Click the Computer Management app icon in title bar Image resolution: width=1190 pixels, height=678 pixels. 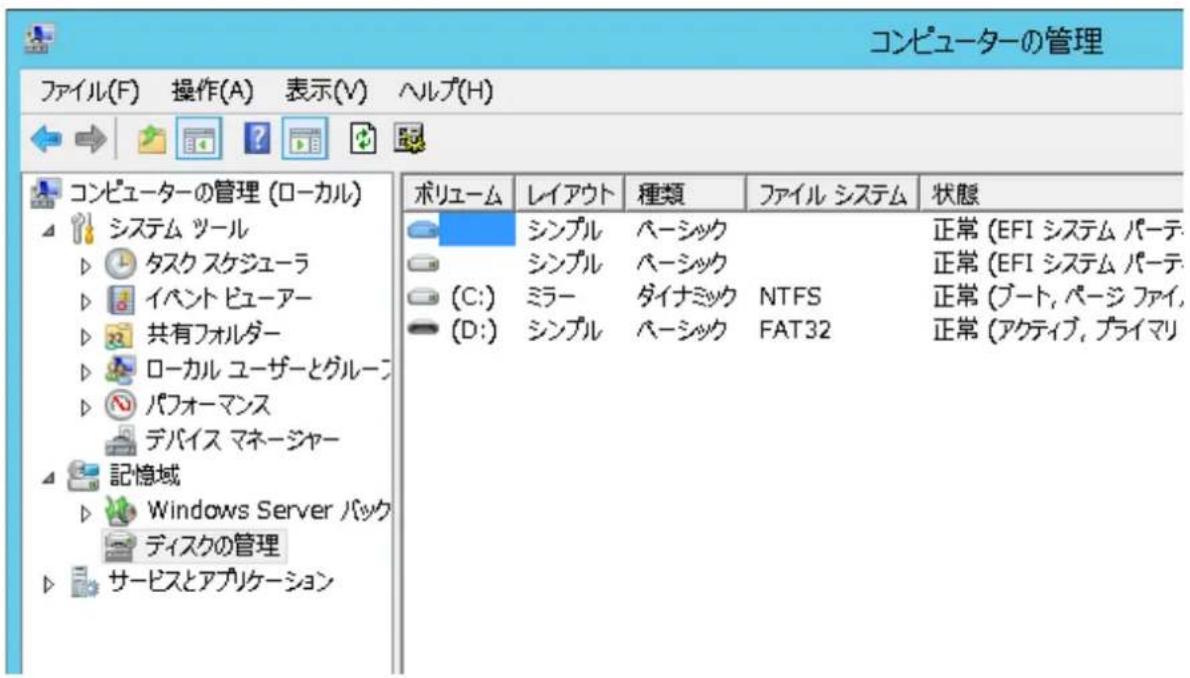coord(39,38)
